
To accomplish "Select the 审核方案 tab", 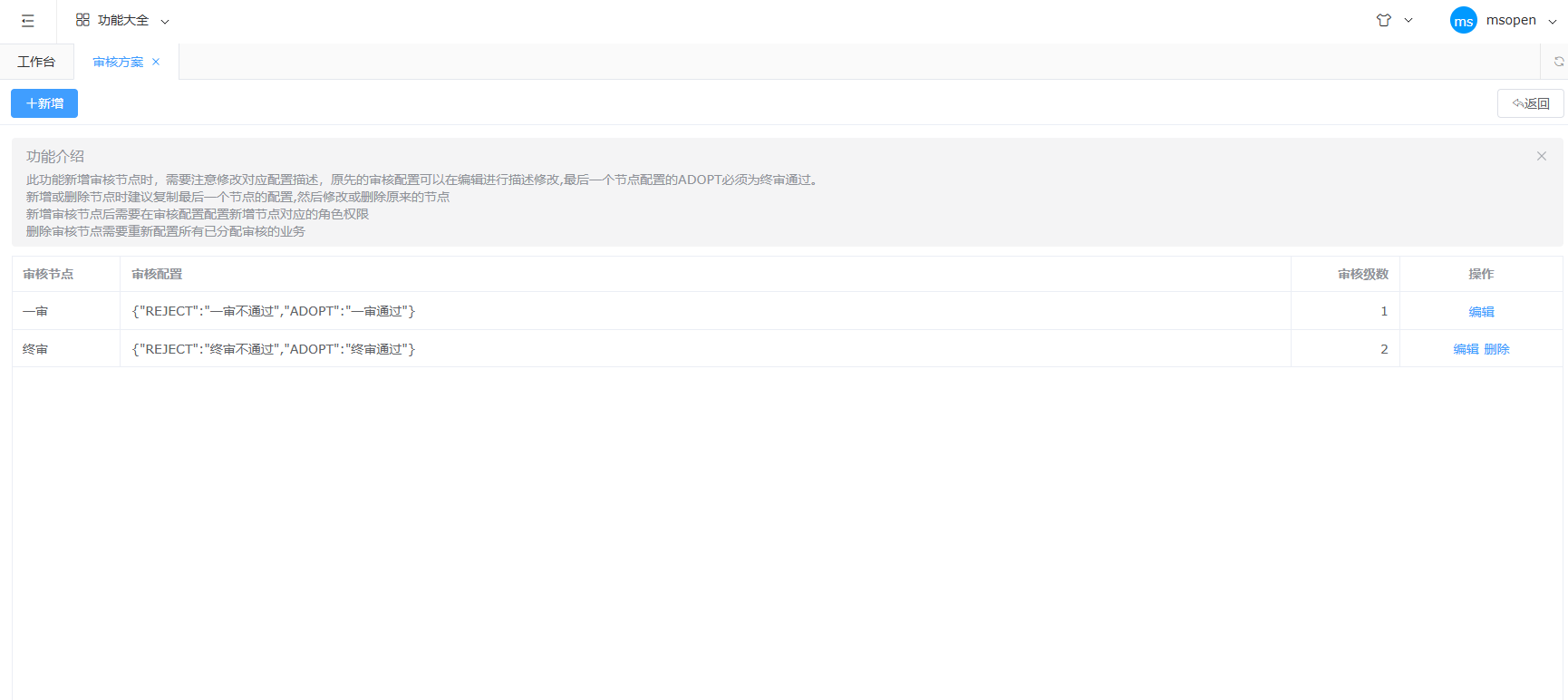I will click(x=118, y=62).
